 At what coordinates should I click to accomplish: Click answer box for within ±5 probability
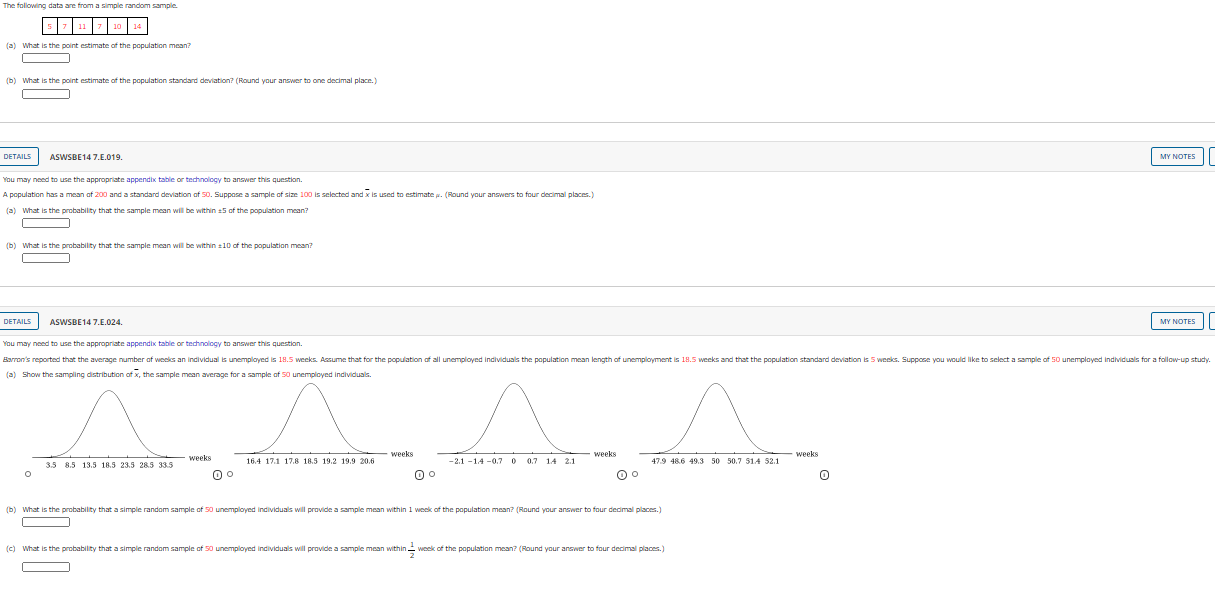click(x=46, y=223)
